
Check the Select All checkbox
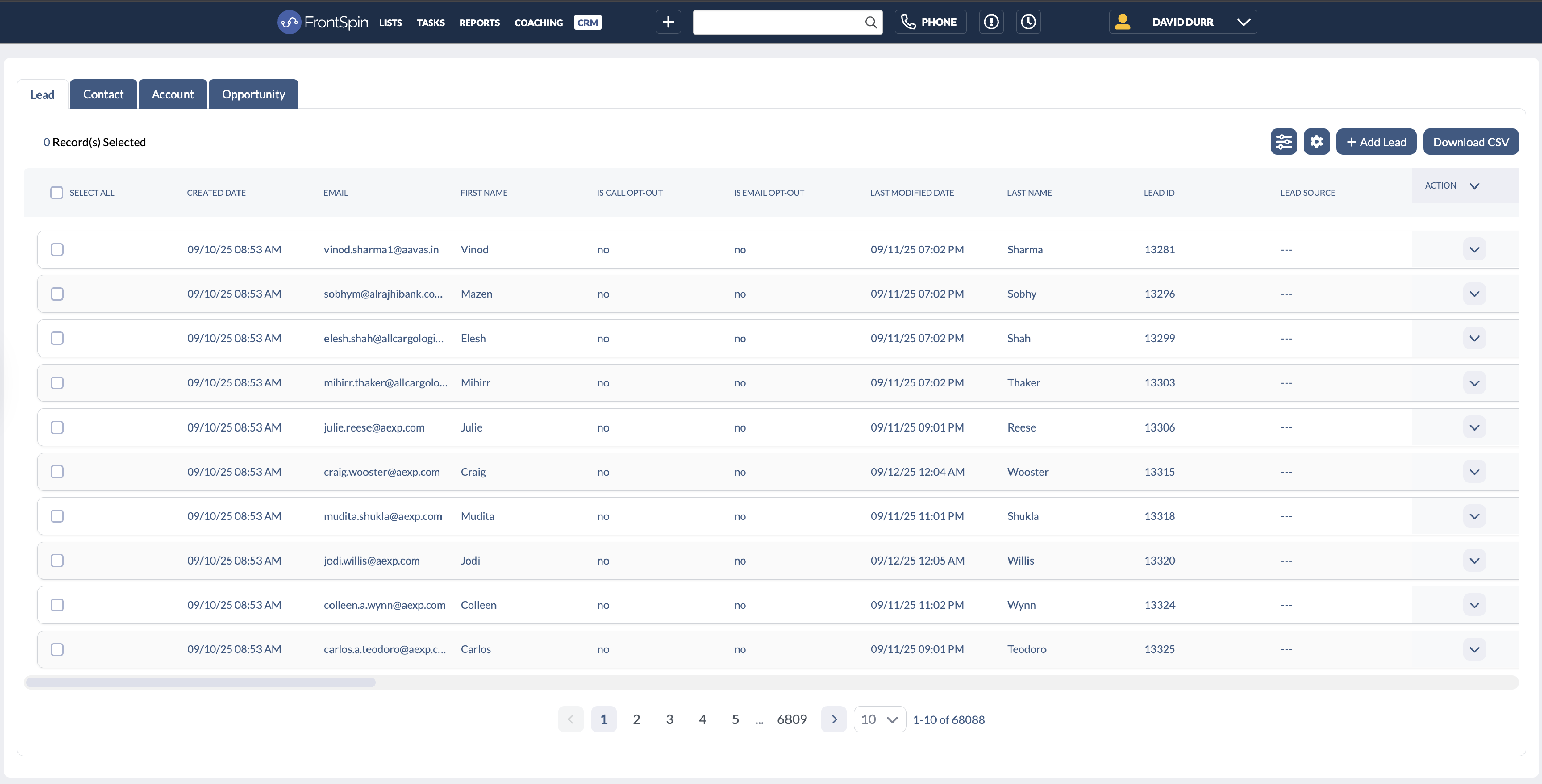pyautogui.click(x=57, y=193)
